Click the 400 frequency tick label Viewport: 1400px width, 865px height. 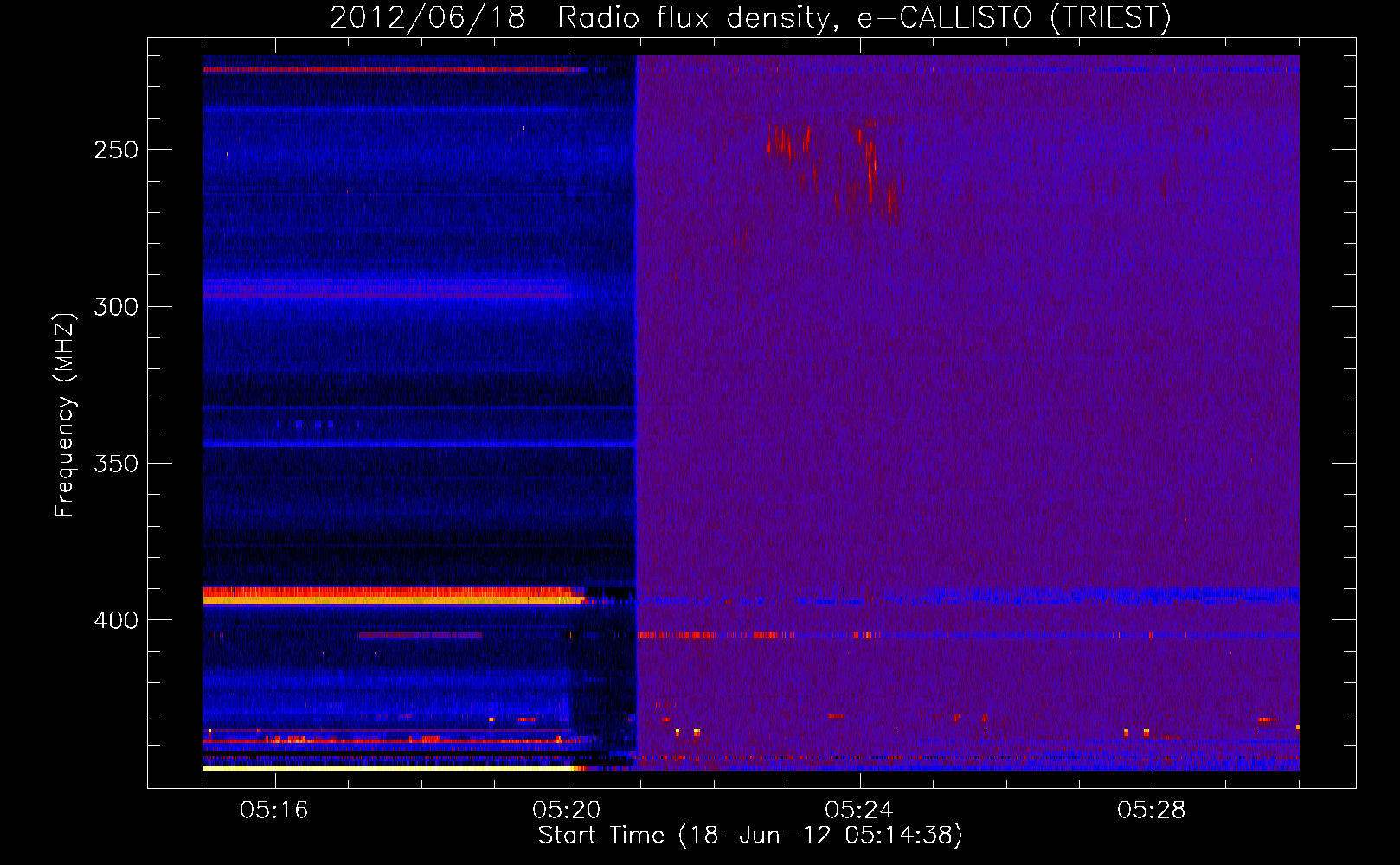[x=116, y=620]
